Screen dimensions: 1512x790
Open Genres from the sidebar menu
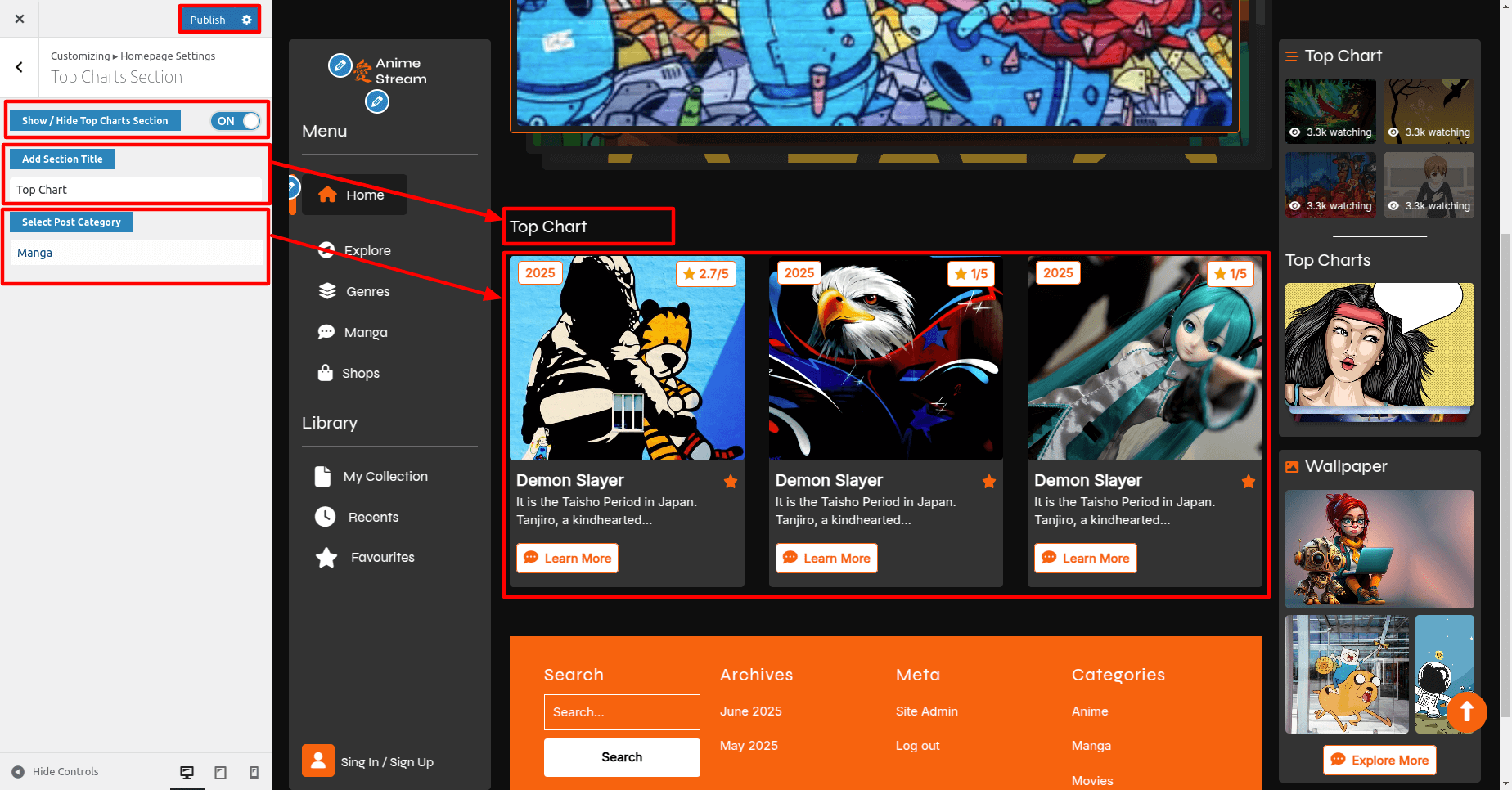coord(367,291)
